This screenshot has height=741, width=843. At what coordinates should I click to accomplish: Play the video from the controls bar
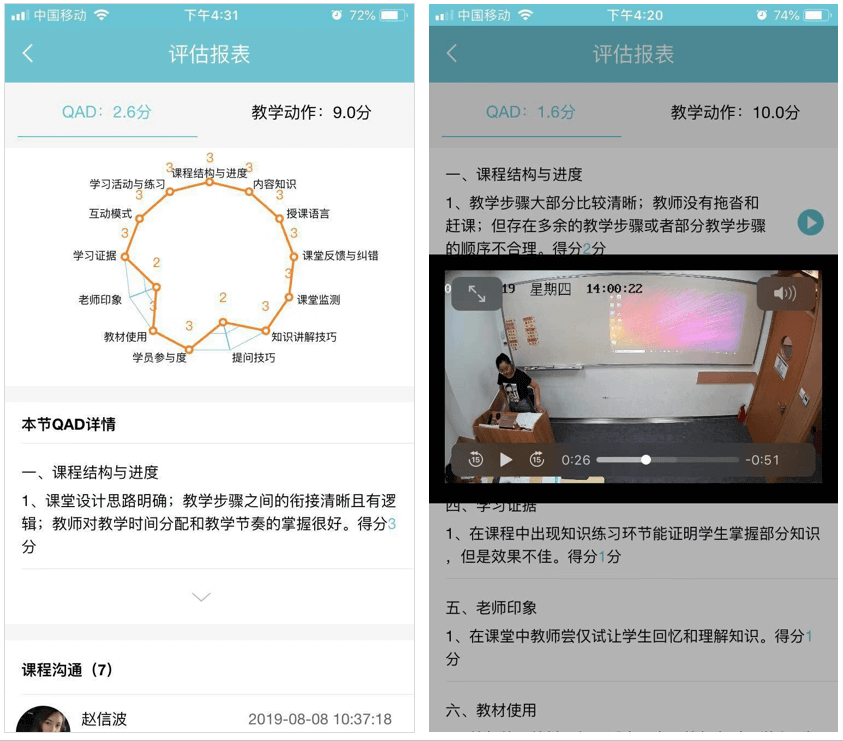click(x=506, y=459)
